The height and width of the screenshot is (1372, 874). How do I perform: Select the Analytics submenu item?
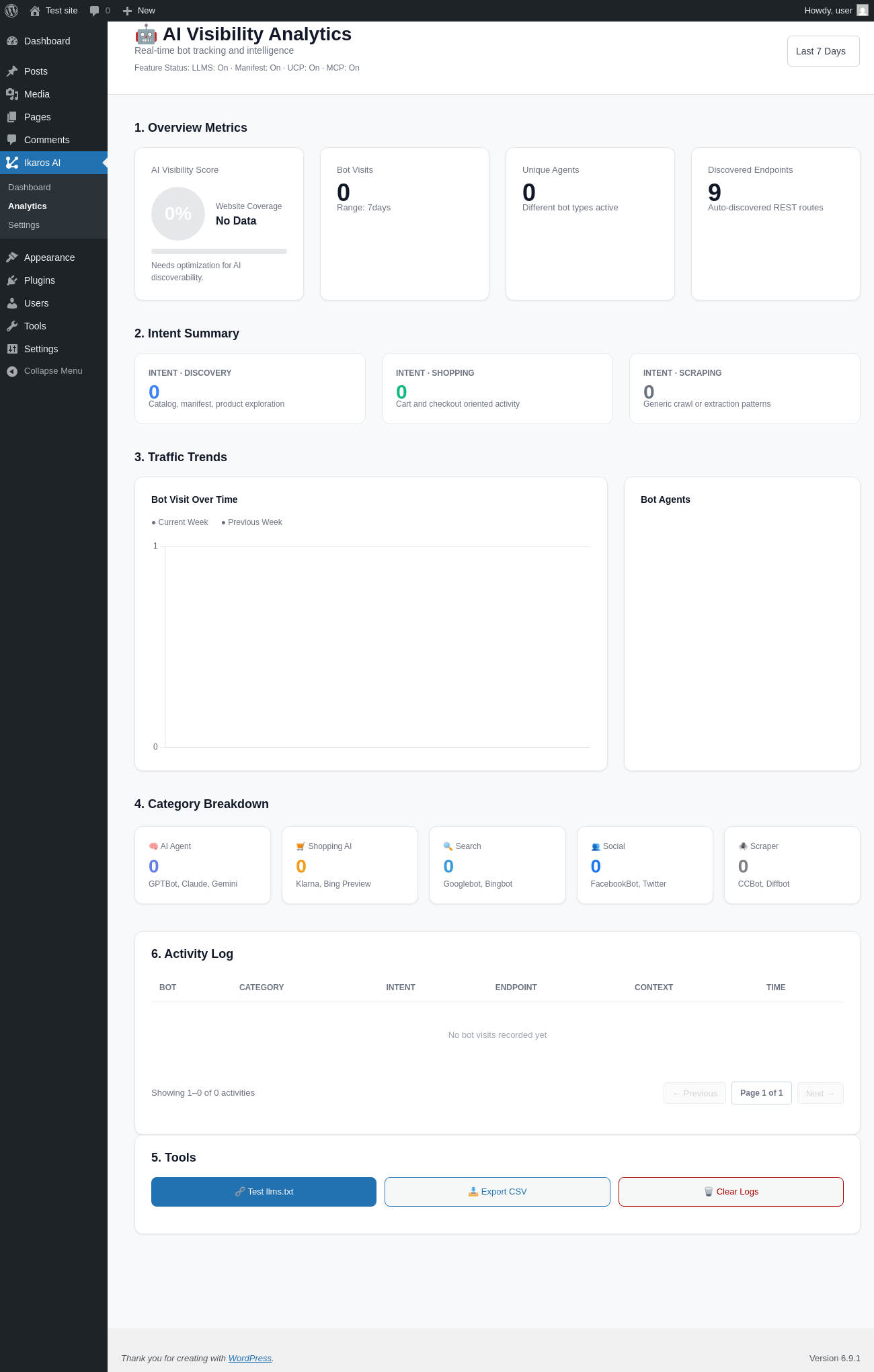[x=28, y=206]
